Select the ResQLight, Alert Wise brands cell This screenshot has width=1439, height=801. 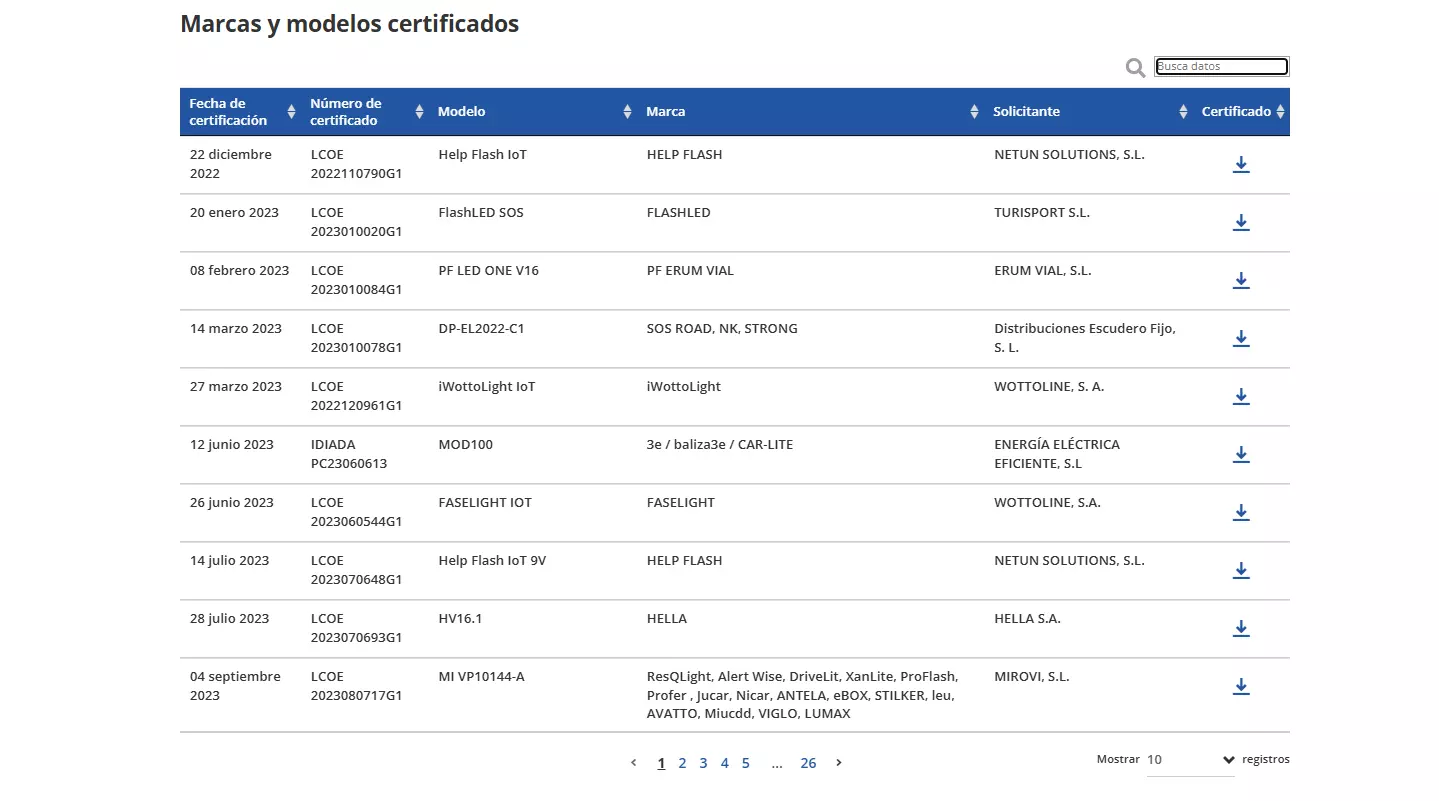tap(803, 695)
